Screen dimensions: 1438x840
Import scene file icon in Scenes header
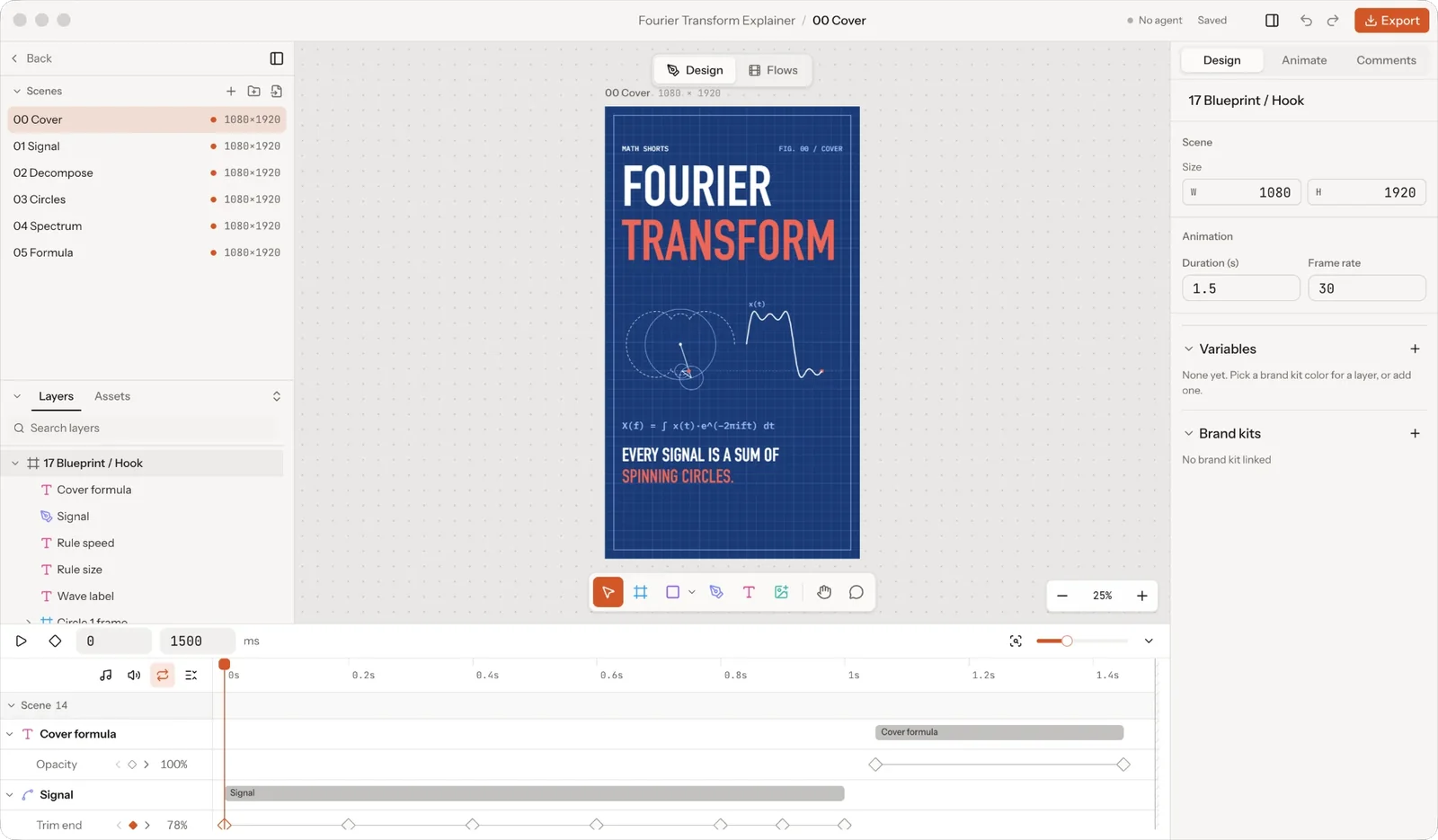point(277,91)
